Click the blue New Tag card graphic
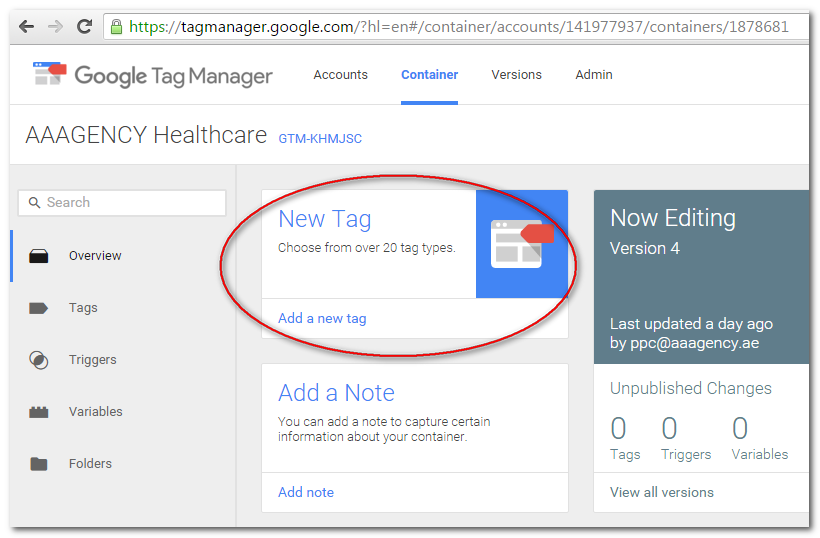This screenshot has height=538, width=820. tap(521, 244)
